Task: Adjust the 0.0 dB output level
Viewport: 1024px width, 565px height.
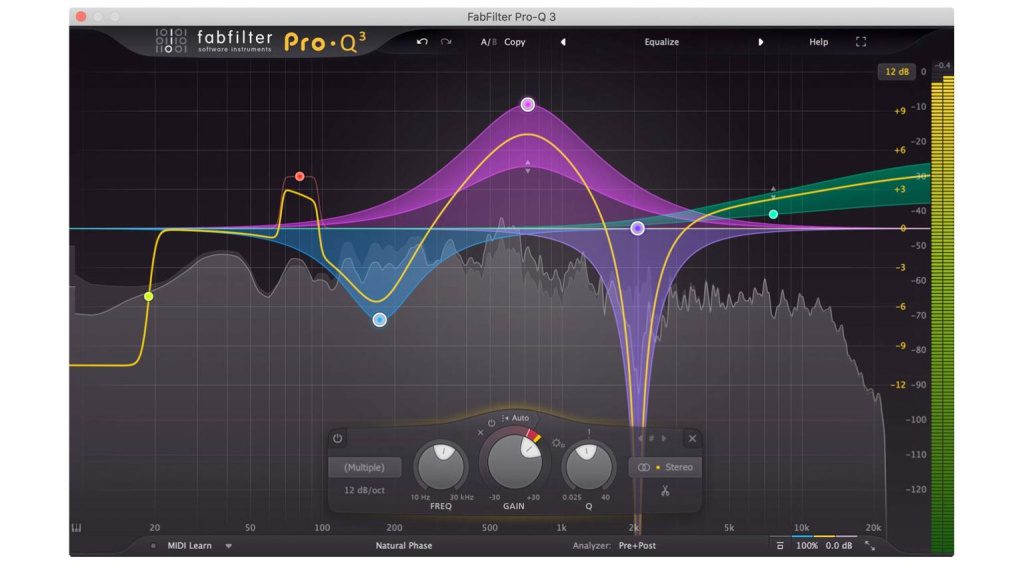Action: (839, 545)
